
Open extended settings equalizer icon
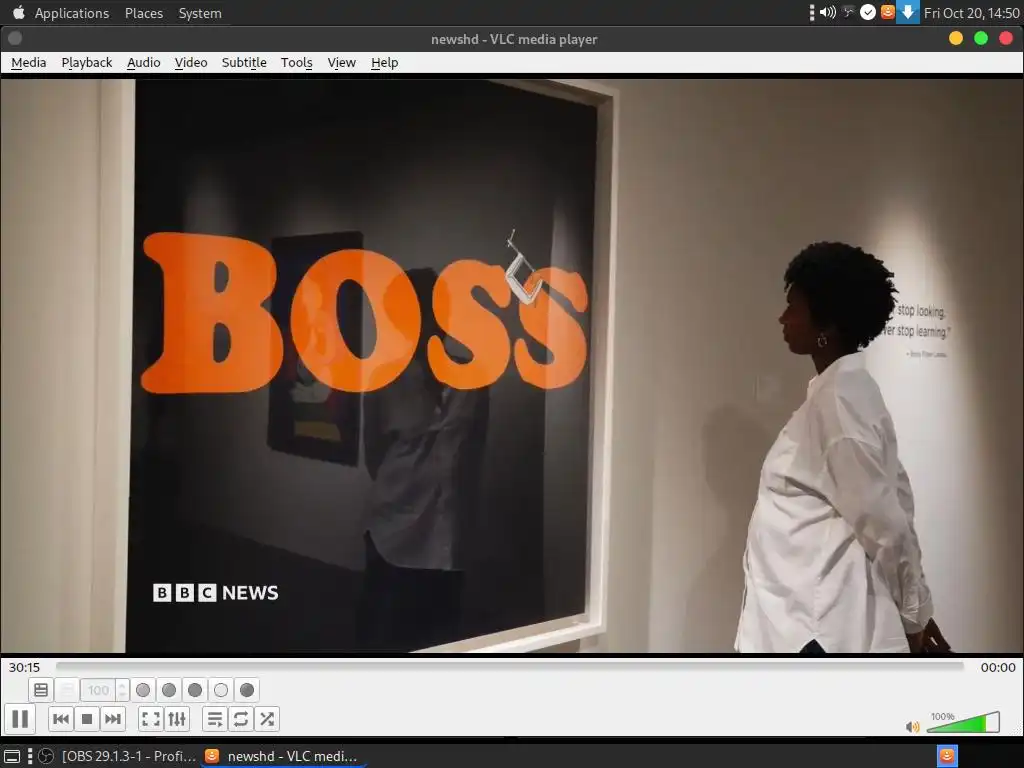[177, 719]
